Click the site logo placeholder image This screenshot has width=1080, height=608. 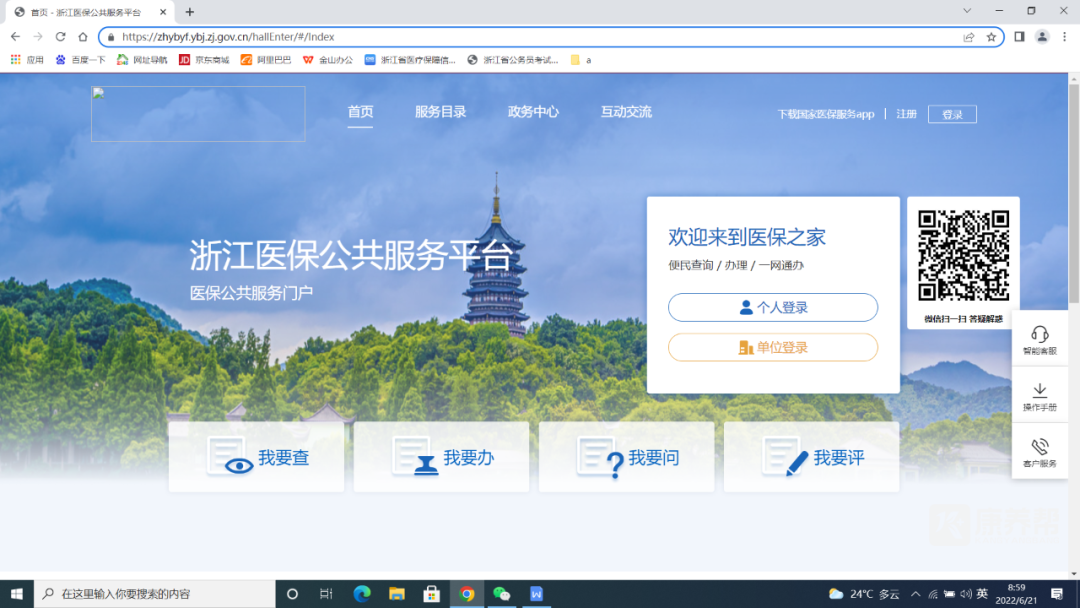pos(198,114)
